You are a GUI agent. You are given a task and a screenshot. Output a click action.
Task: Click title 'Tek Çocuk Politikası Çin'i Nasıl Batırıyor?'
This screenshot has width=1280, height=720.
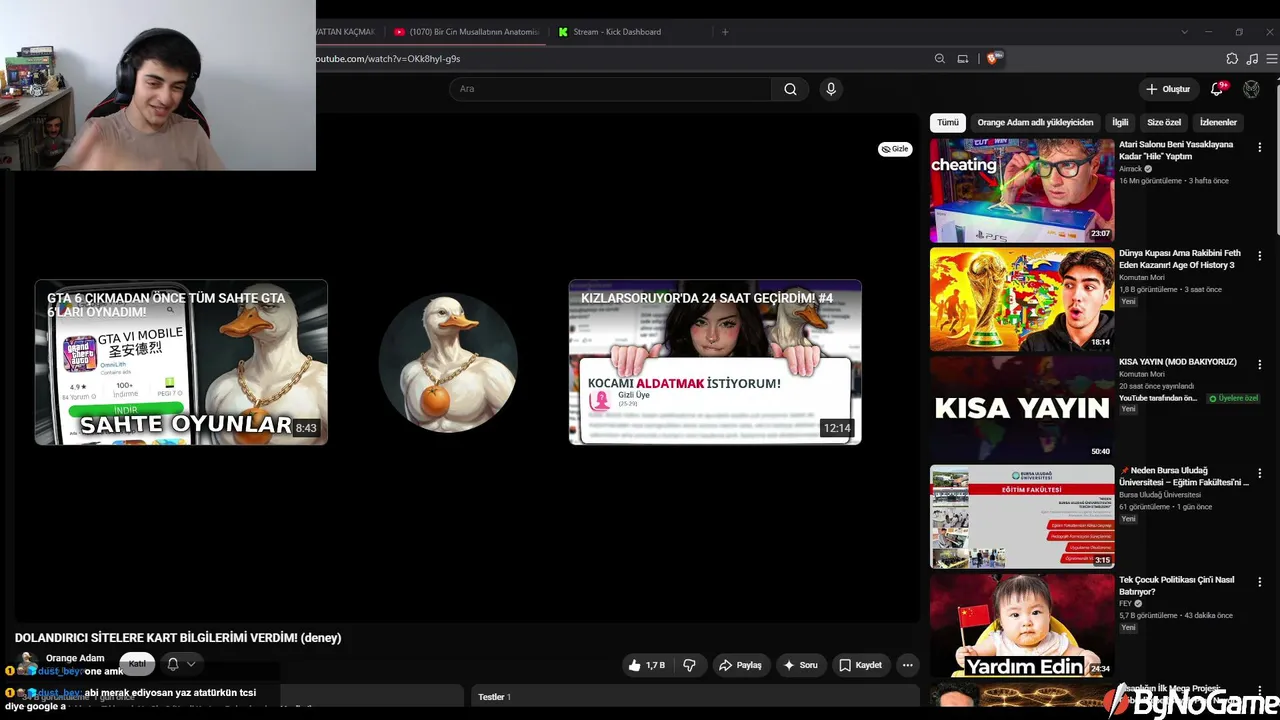pos(1177,586)
